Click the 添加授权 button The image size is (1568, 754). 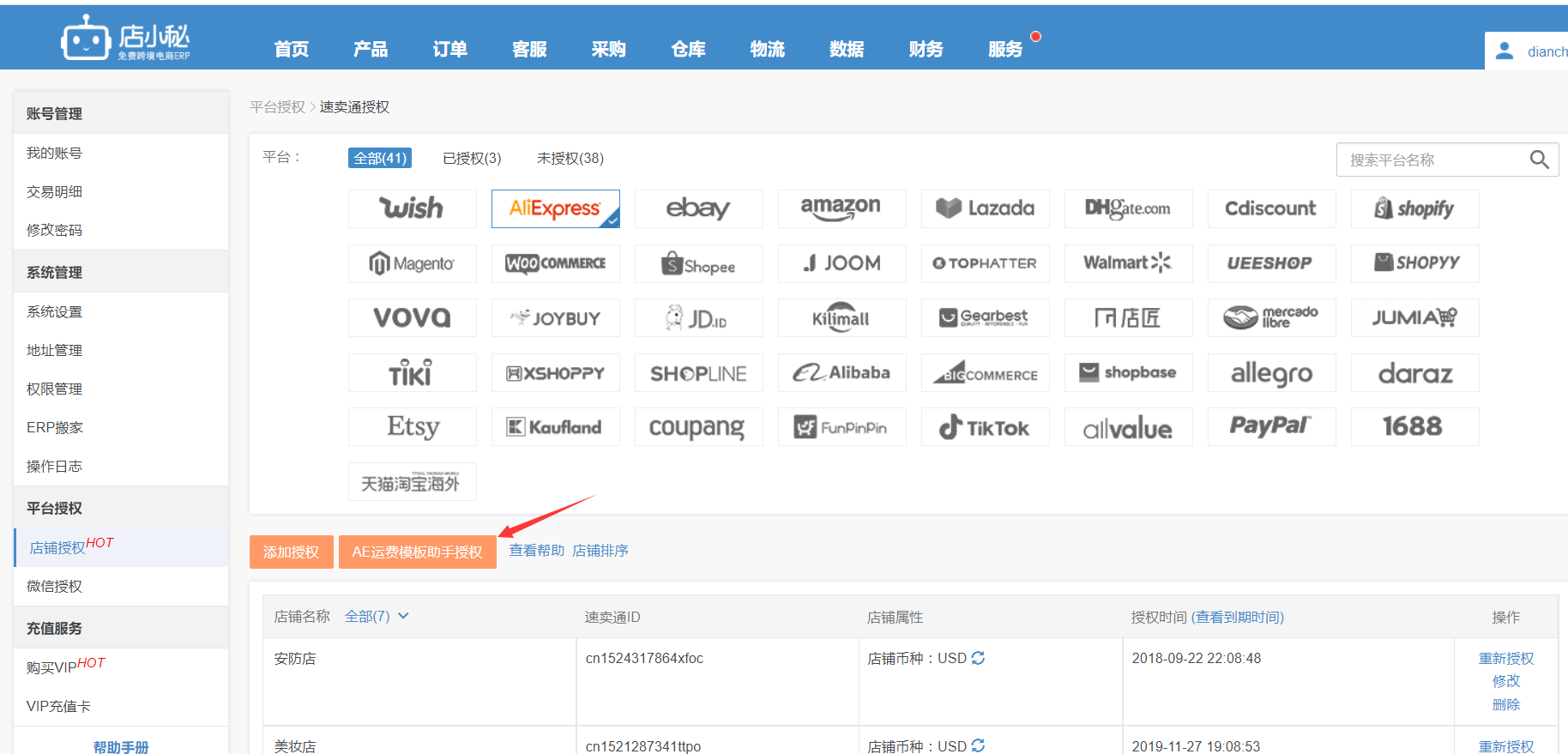pos(291,552)
